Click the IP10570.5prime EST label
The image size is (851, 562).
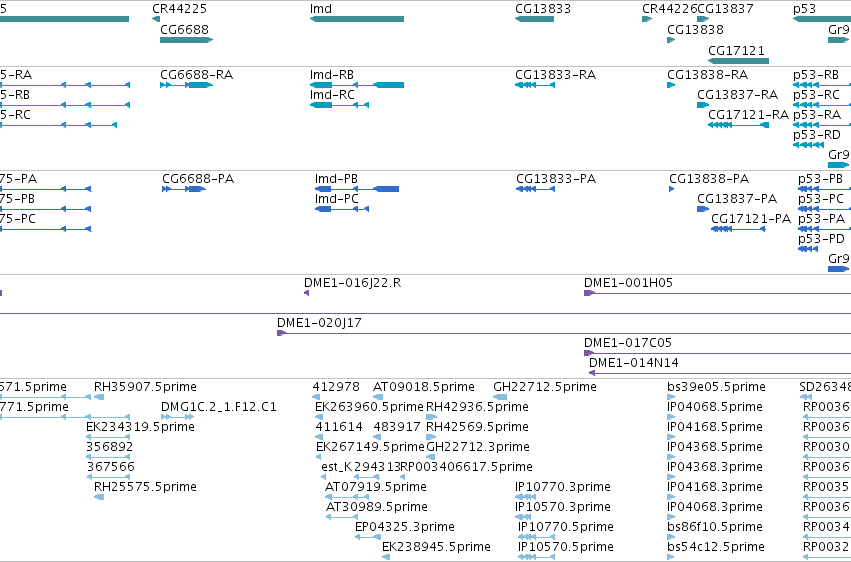click(x=566, y=547)
